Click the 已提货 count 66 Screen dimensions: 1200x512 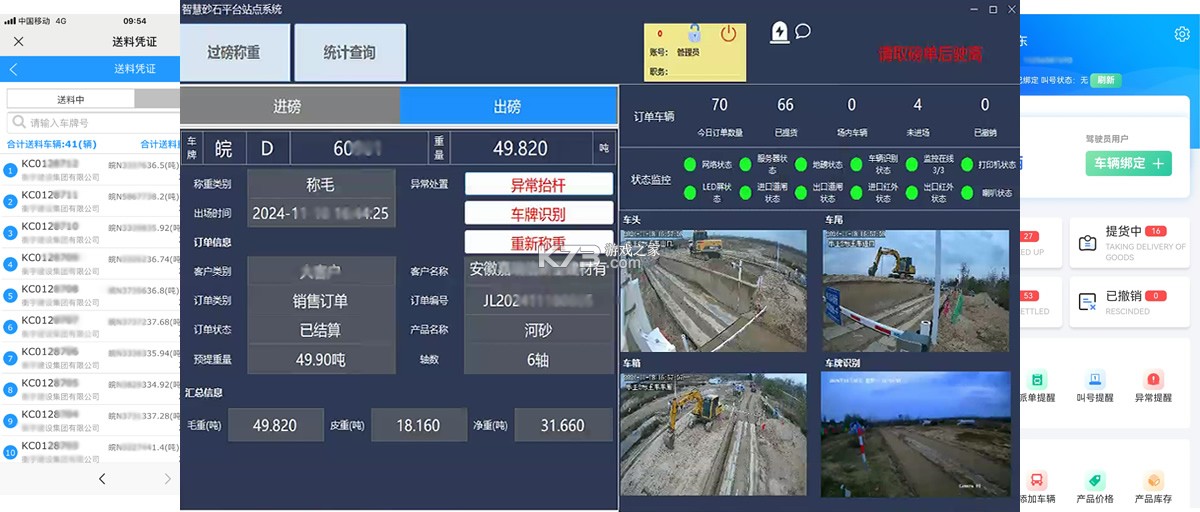point(785,105)
